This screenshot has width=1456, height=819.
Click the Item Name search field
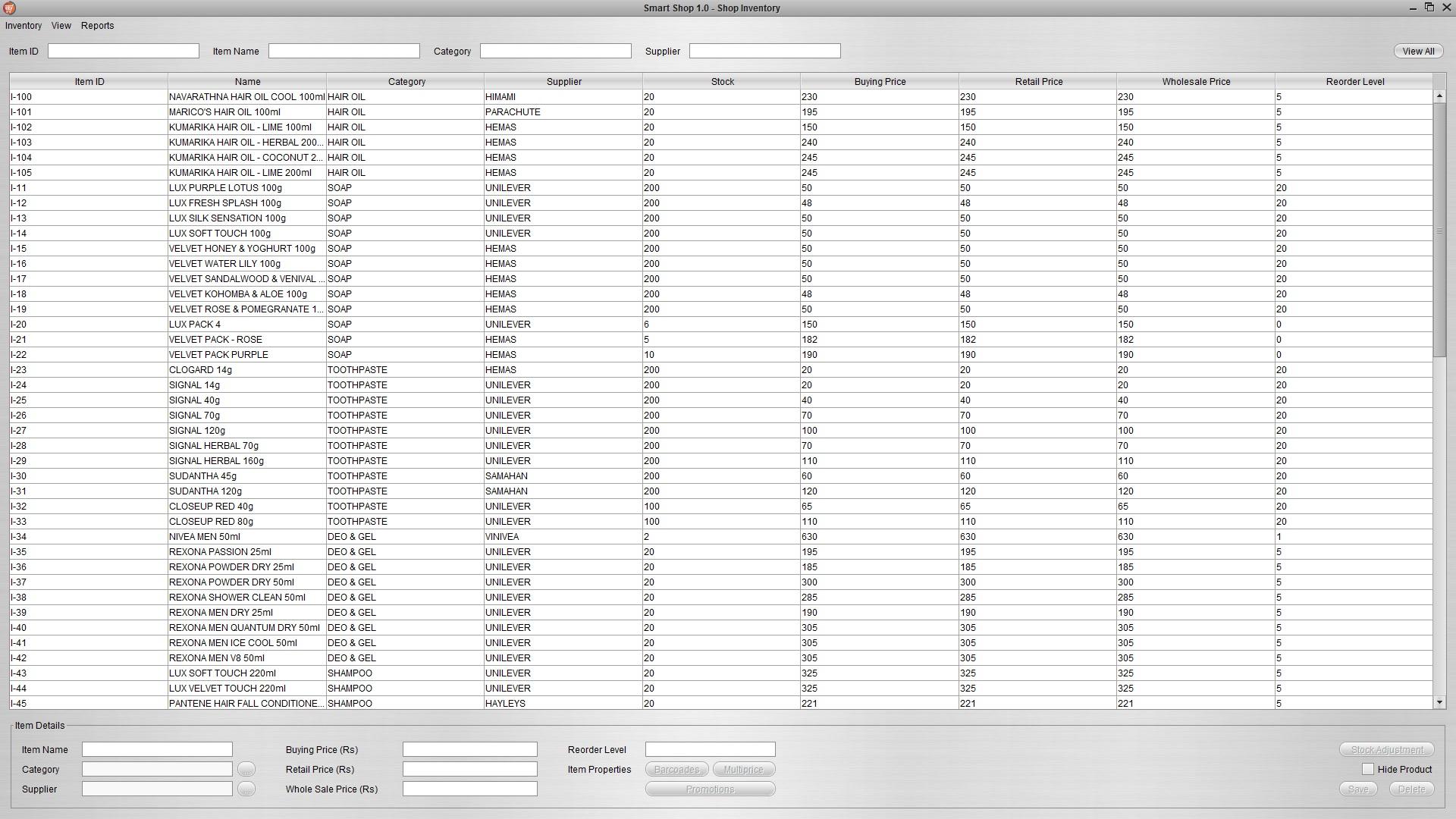click(344, 51)
